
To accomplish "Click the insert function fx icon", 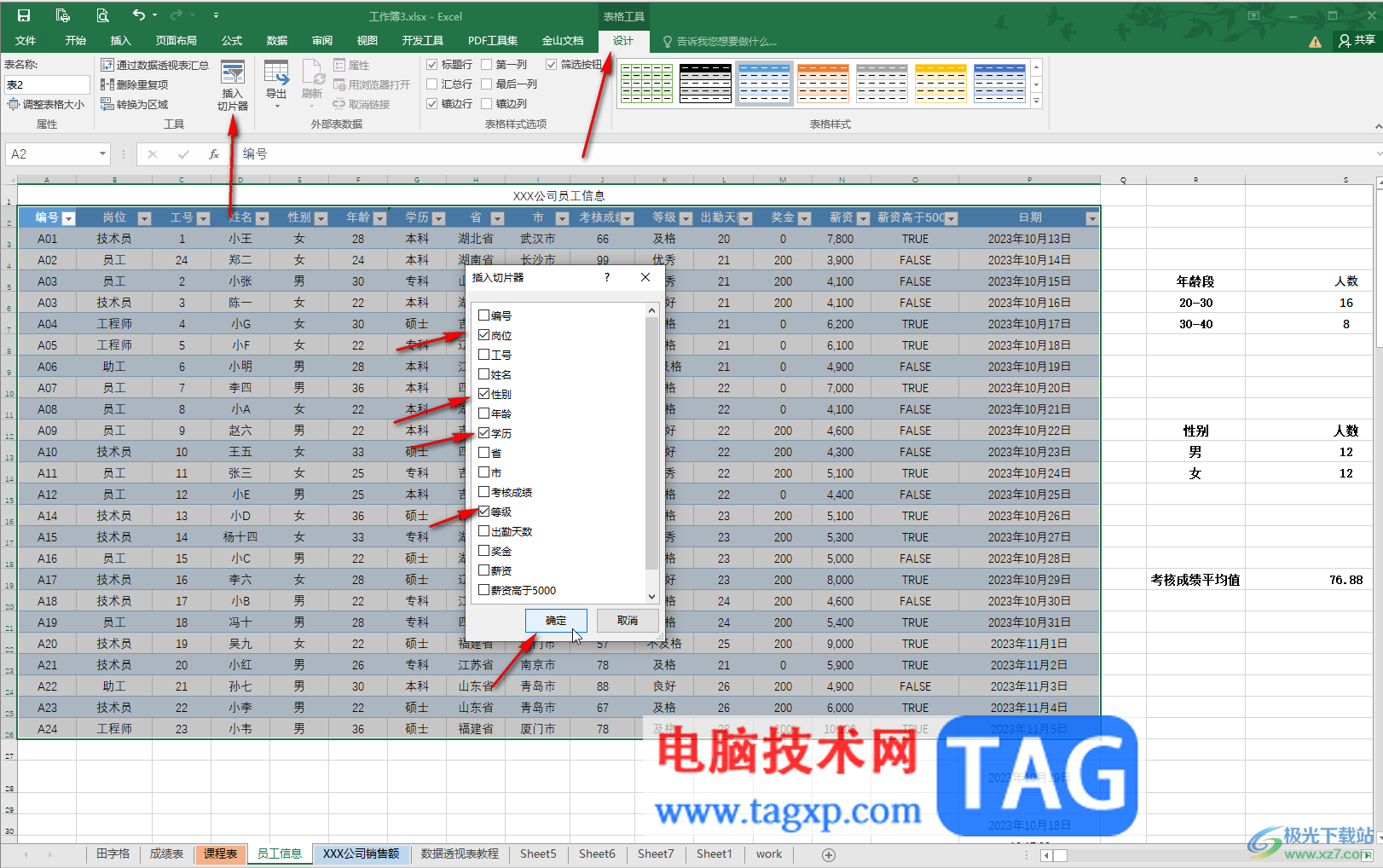I will tap(214, 154).
